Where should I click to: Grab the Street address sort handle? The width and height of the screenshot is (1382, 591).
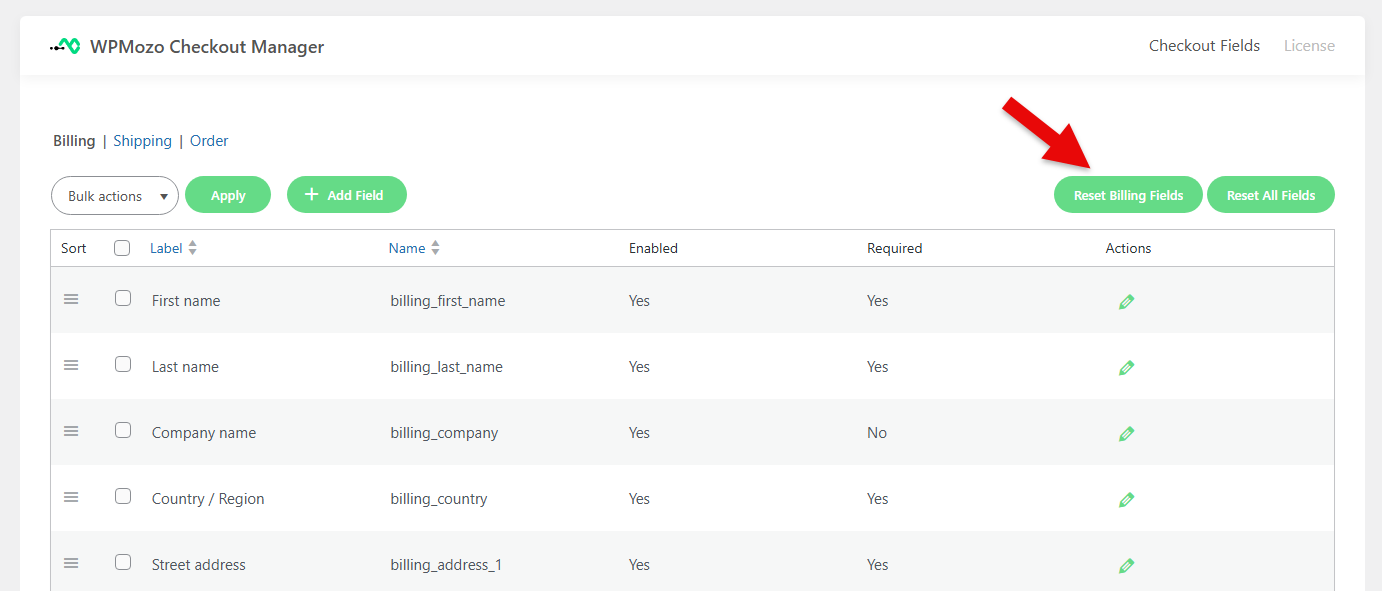(71, 563)
